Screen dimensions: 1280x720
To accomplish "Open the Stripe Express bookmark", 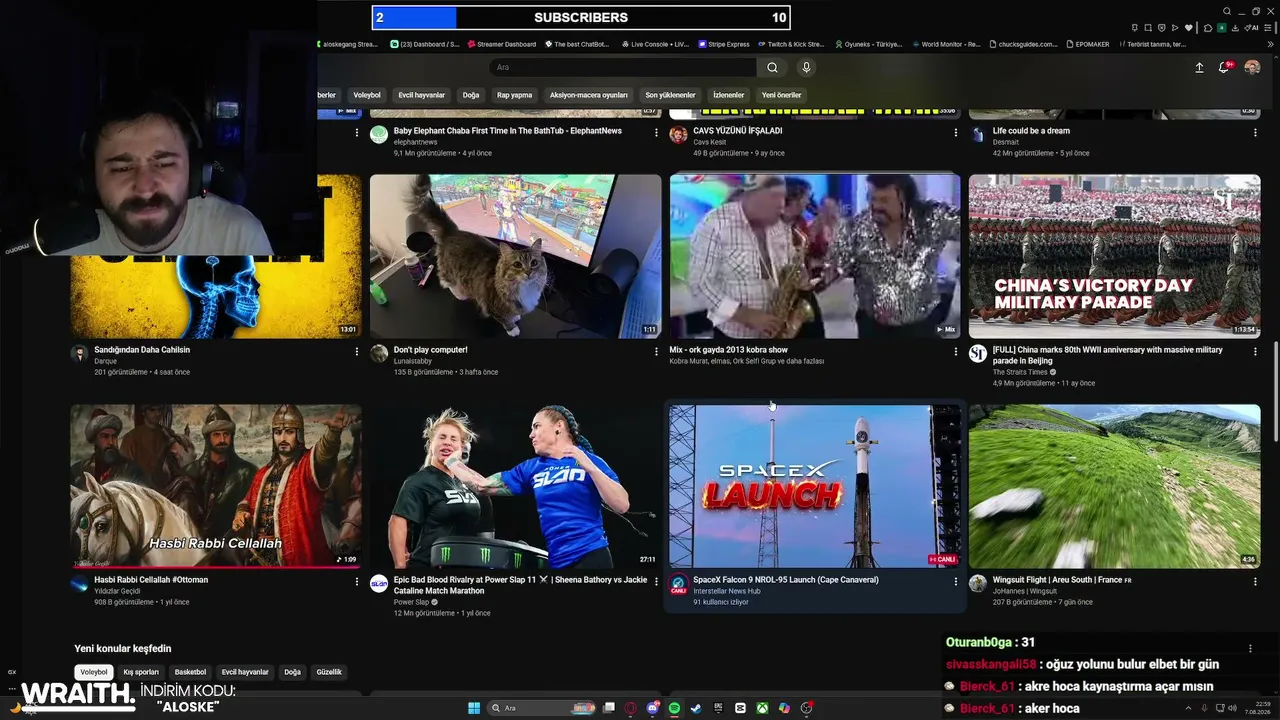I will coord(724,44).
